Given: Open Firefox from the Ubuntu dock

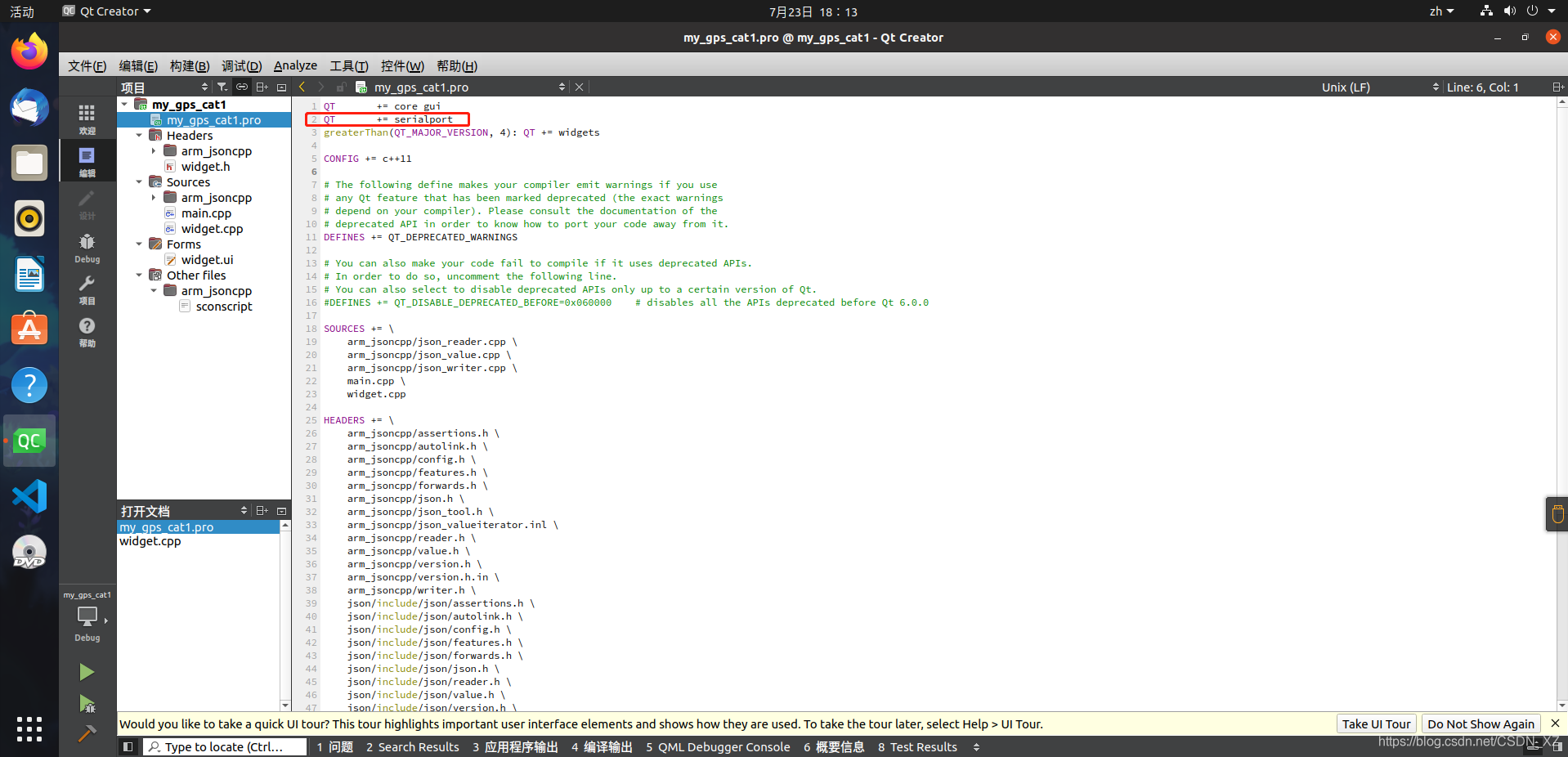Looking at the screenshot, I should pyautogui.click(x=29, y=52).
